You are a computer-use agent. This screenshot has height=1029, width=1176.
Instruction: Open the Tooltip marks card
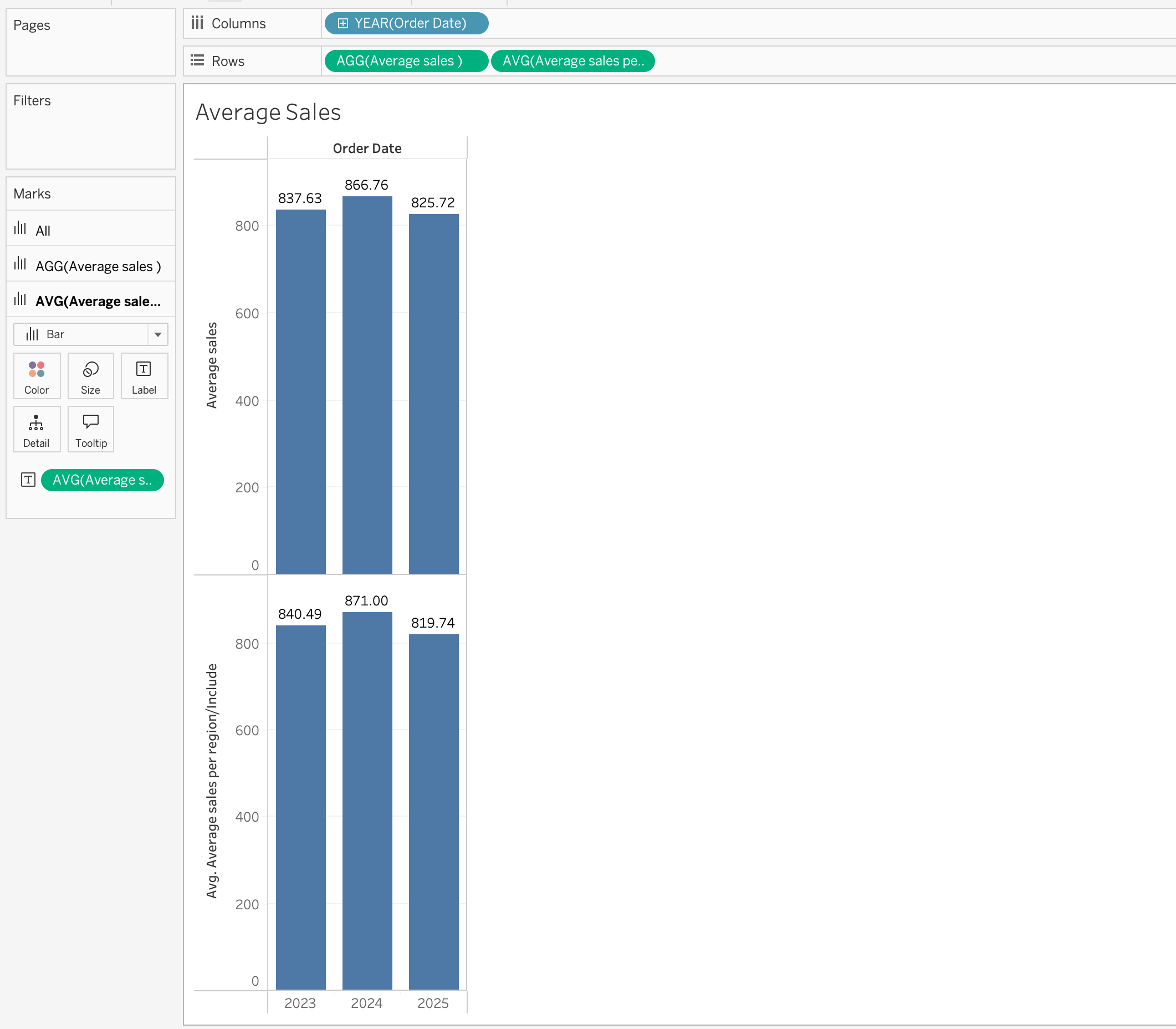91,430
